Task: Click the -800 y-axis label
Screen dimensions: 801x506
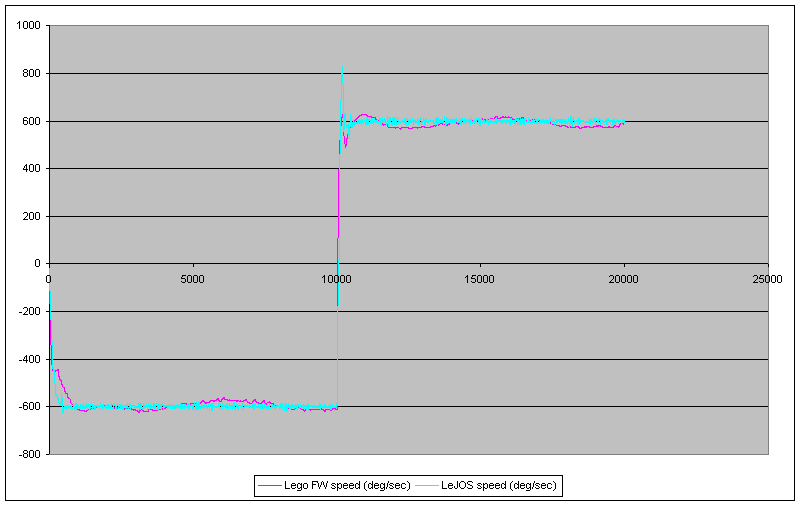Action: (x=30, y=454)
